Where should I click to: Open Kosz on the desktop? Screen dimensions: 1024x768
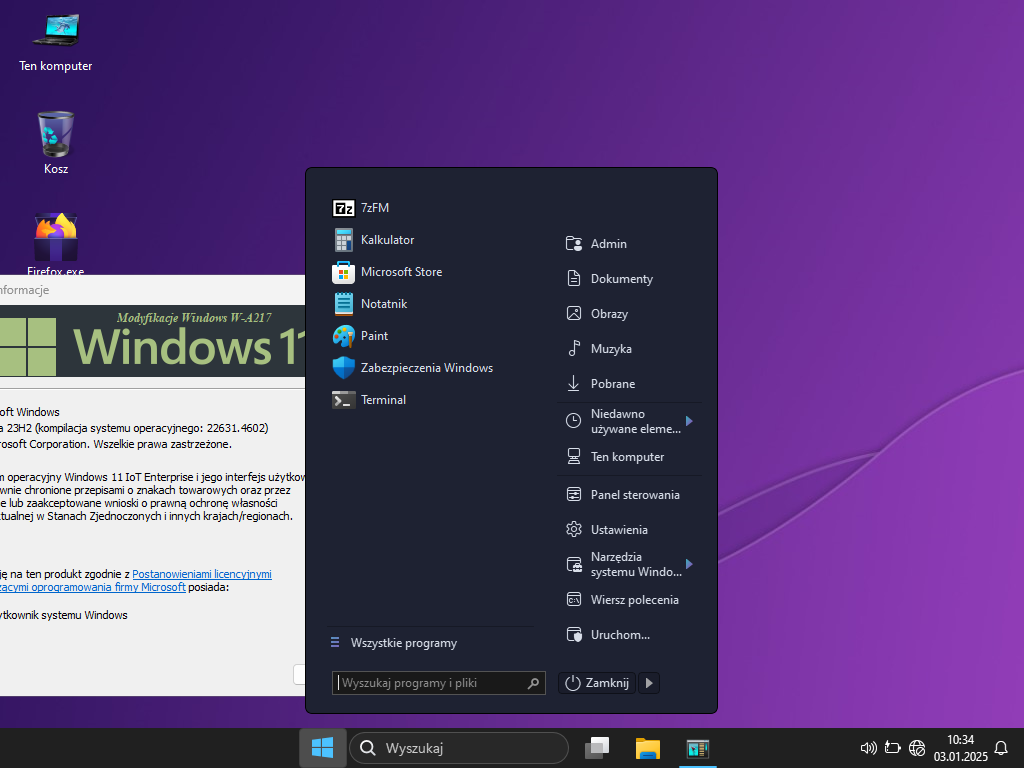[x=56, y=138]
